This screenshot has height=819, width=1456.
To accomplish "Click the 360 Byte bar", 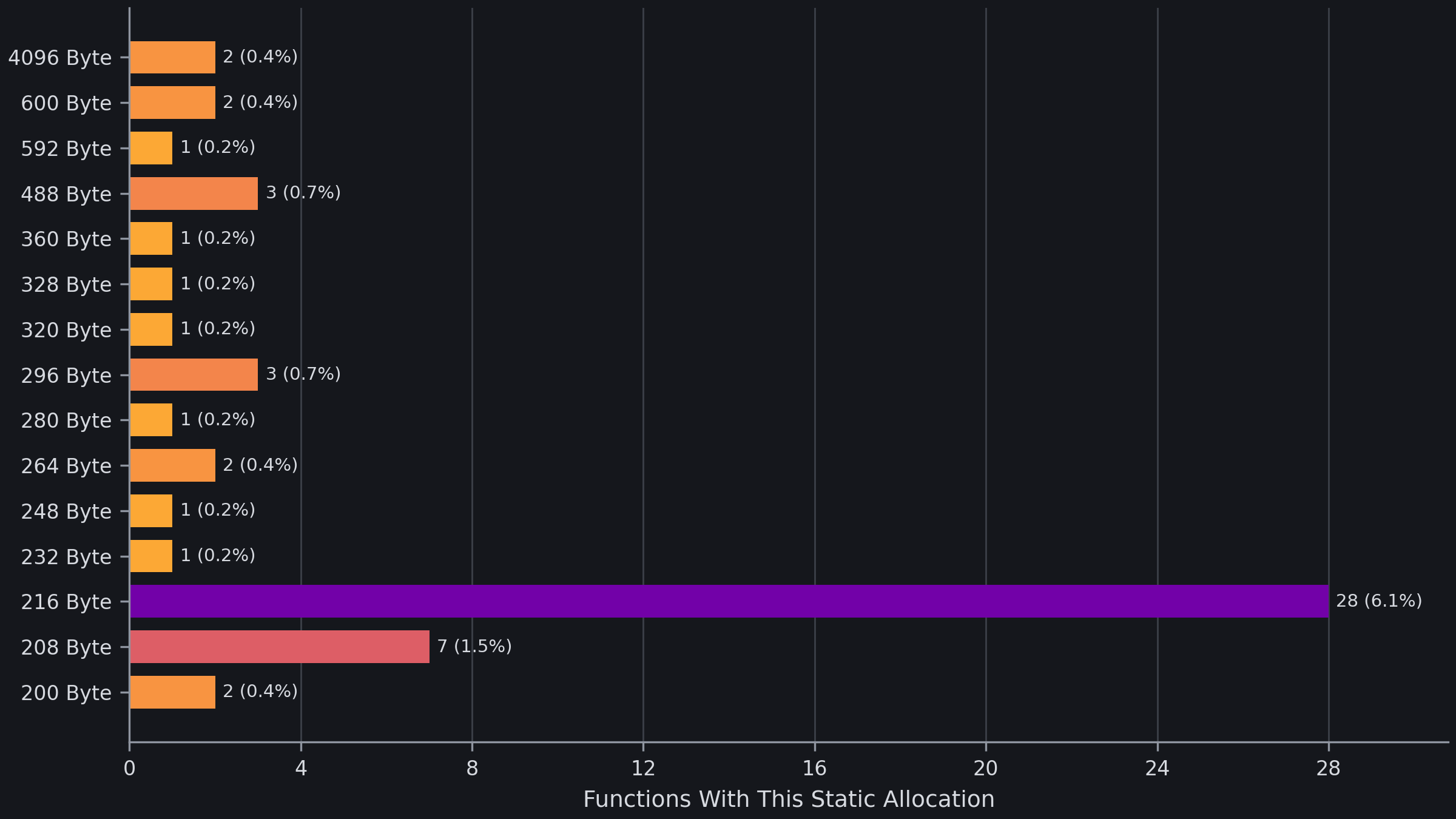I will coord(151,238).
